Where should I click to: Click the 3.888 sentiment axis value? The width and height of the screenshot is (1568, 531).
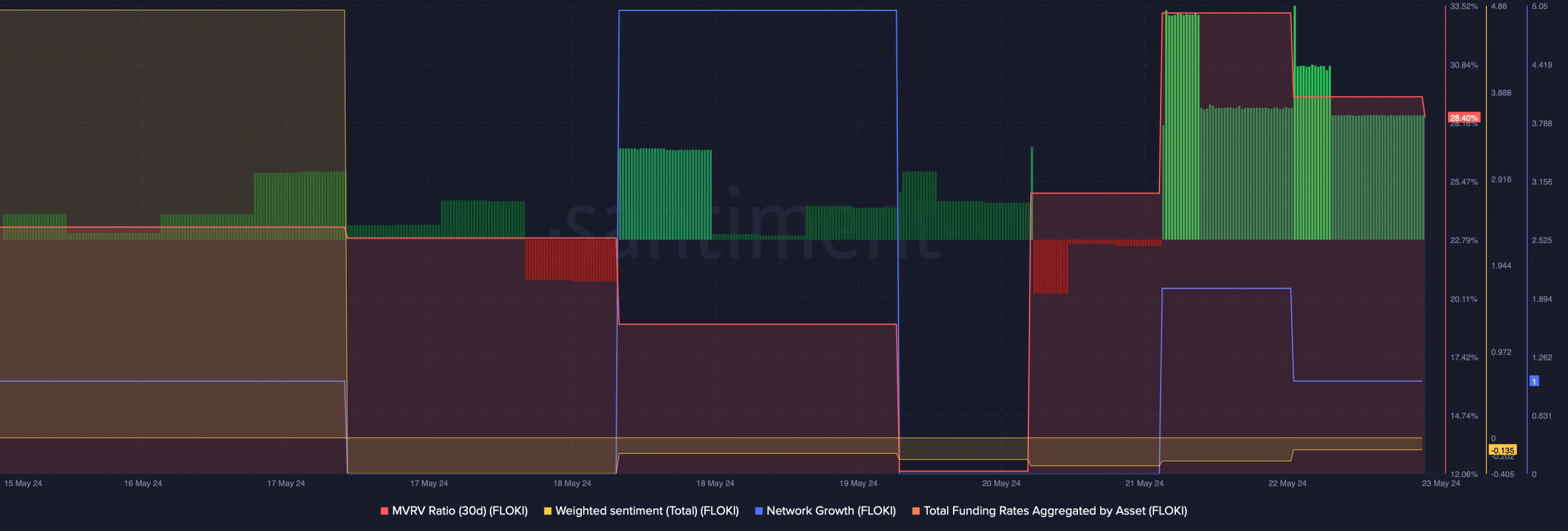1501,92
